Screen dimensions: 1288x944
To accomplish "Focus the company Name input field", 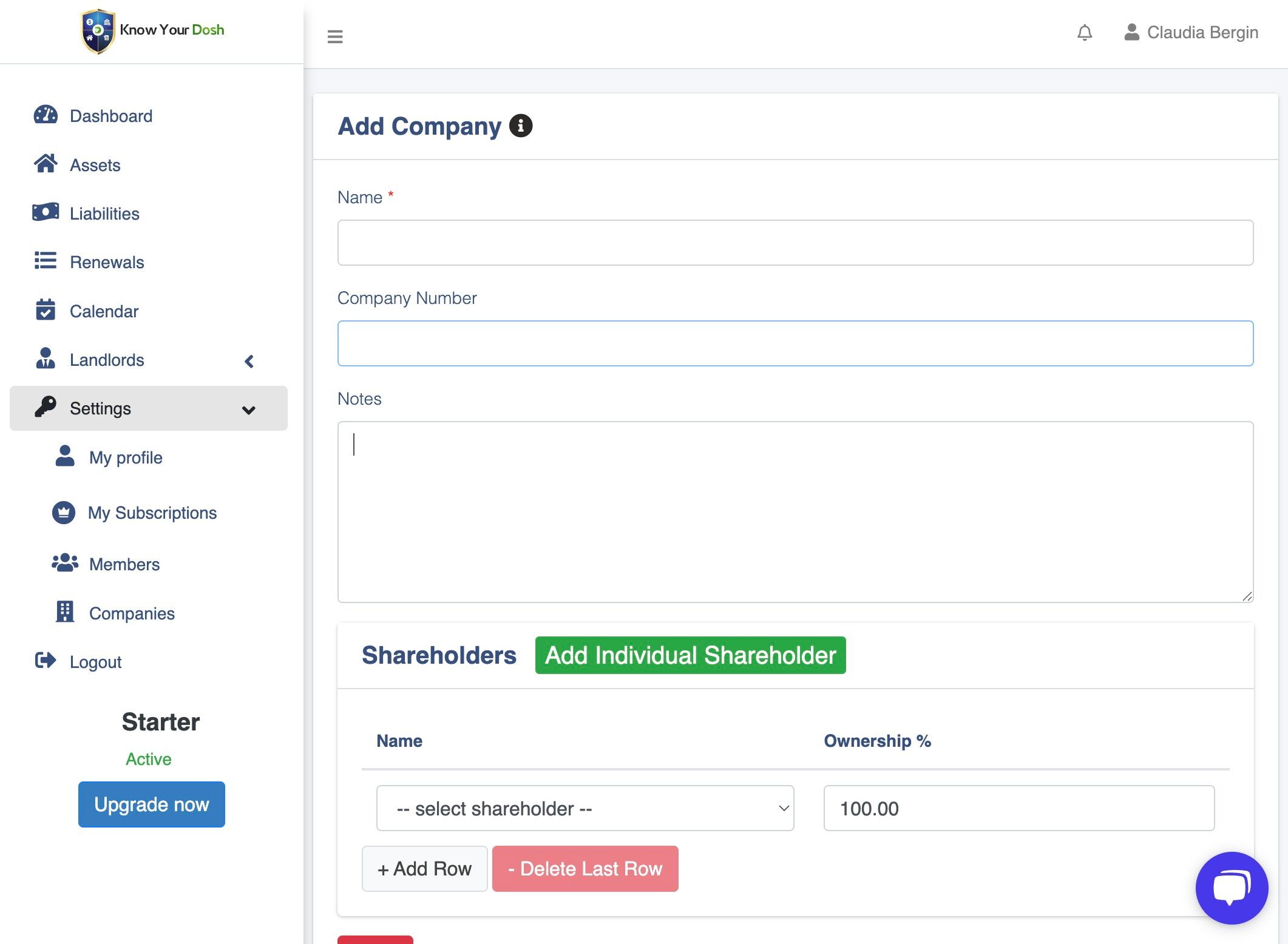I will click(x=795, y=243).
